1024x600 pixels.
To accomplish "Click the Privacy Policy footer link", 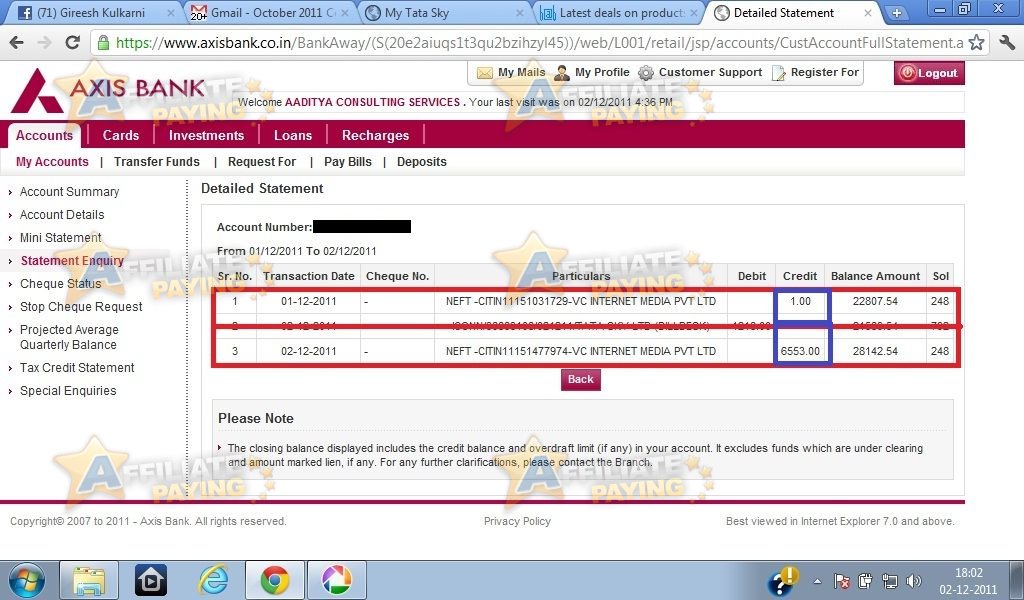I will point(517,521).
